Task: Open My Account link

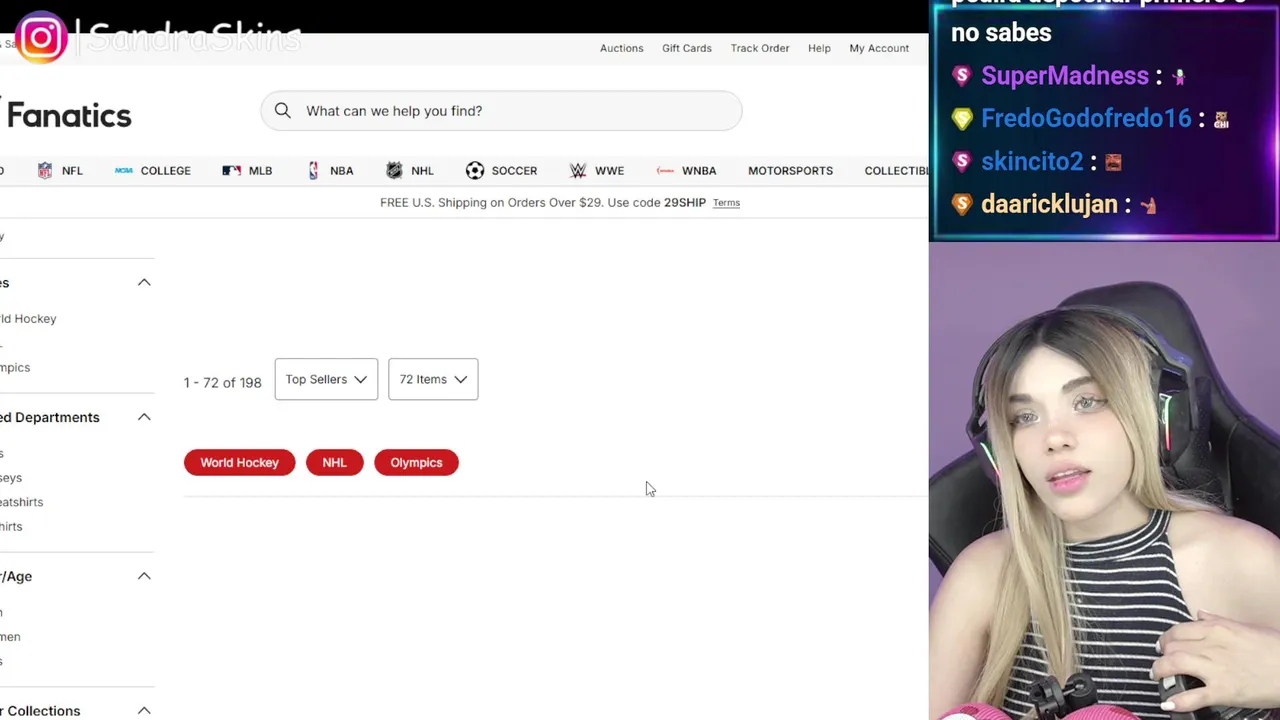Action: 879,48
